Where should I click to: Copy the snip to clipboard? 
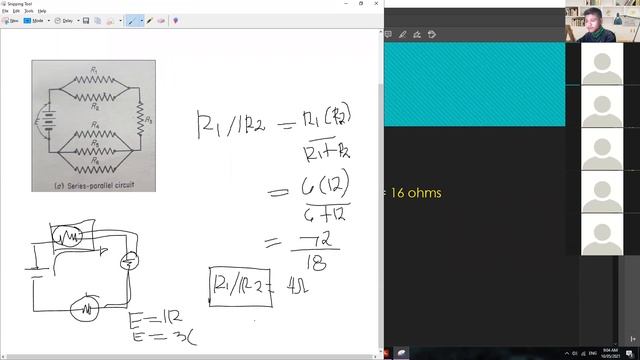98,20
